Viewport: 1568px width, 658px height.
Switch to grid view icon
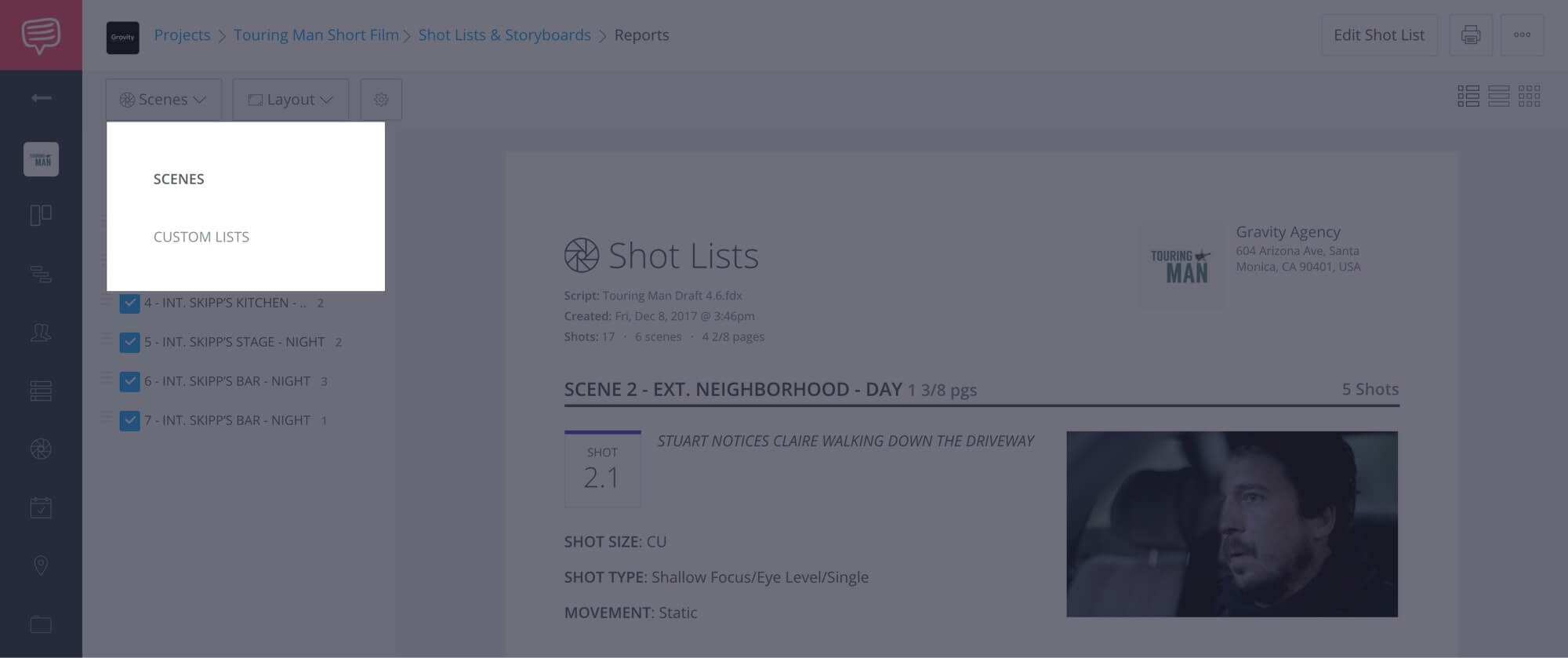point(1530,96)
